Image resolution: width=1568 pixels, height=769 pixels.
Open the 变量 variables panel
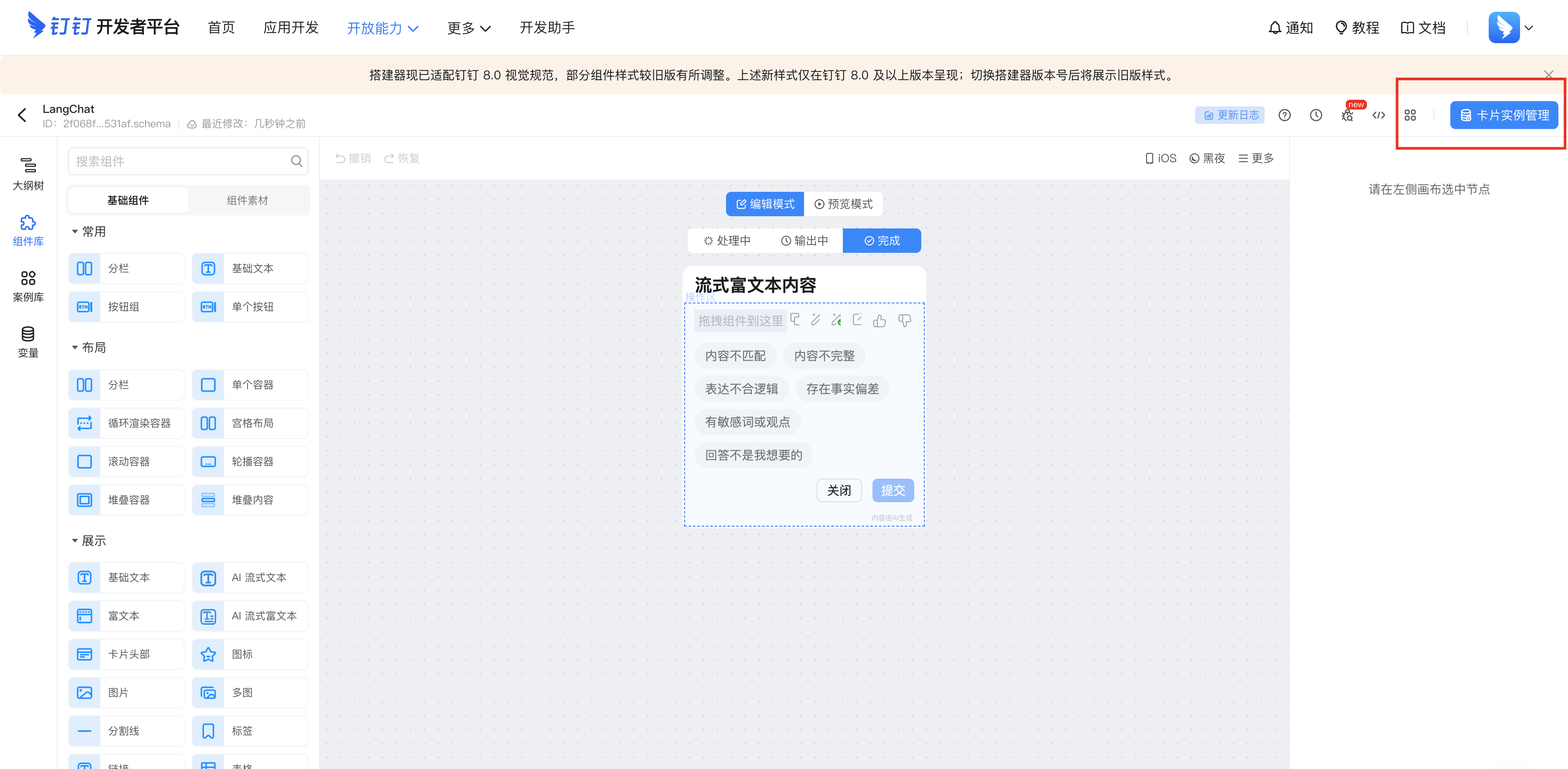tap(28, 341)
